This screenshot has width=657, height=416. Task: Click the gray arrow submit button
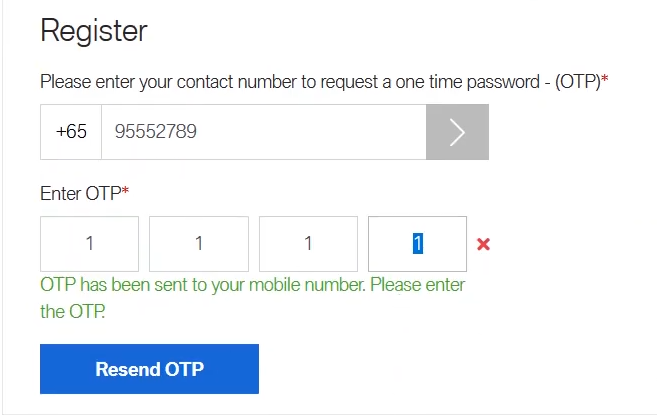pos(457,132)
